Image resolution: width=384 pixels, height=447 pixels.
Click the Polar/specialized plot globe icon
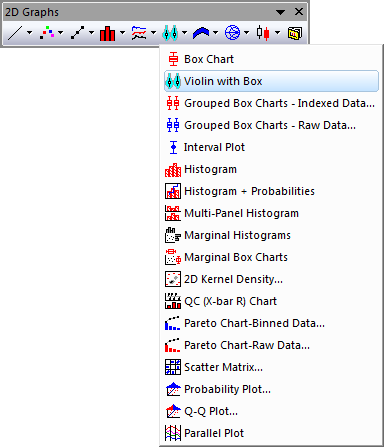[232, 33]
